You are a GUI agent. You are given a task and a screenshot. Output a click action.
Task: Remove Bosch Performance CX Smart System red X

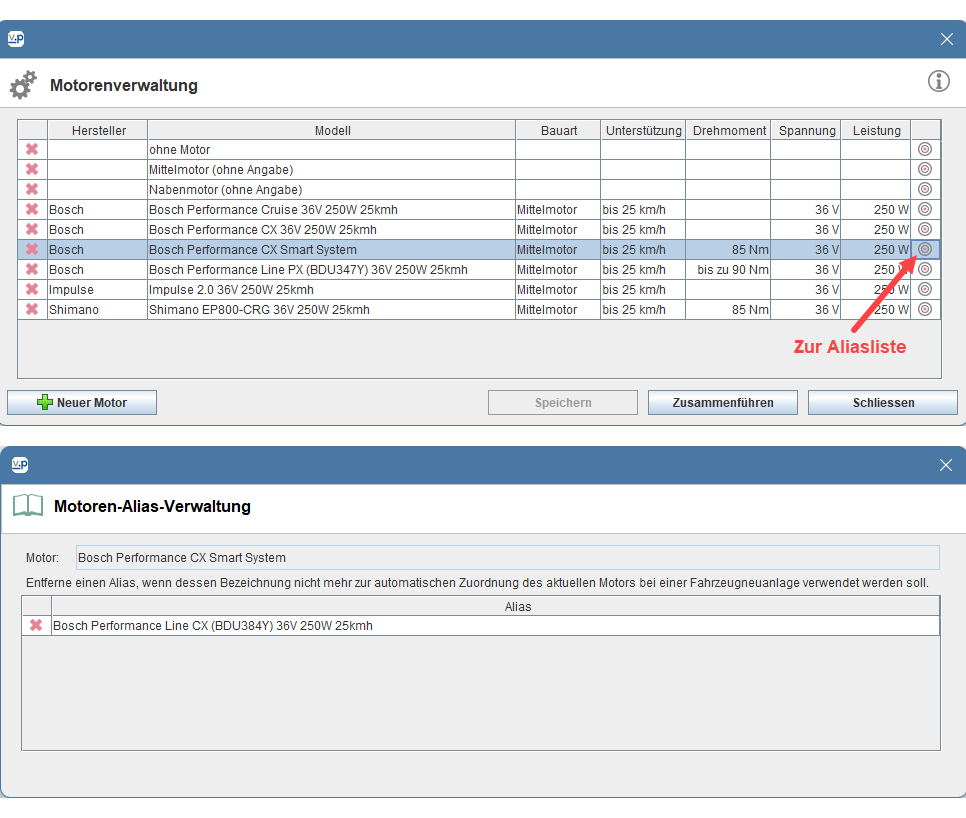[x=32, y=249]
